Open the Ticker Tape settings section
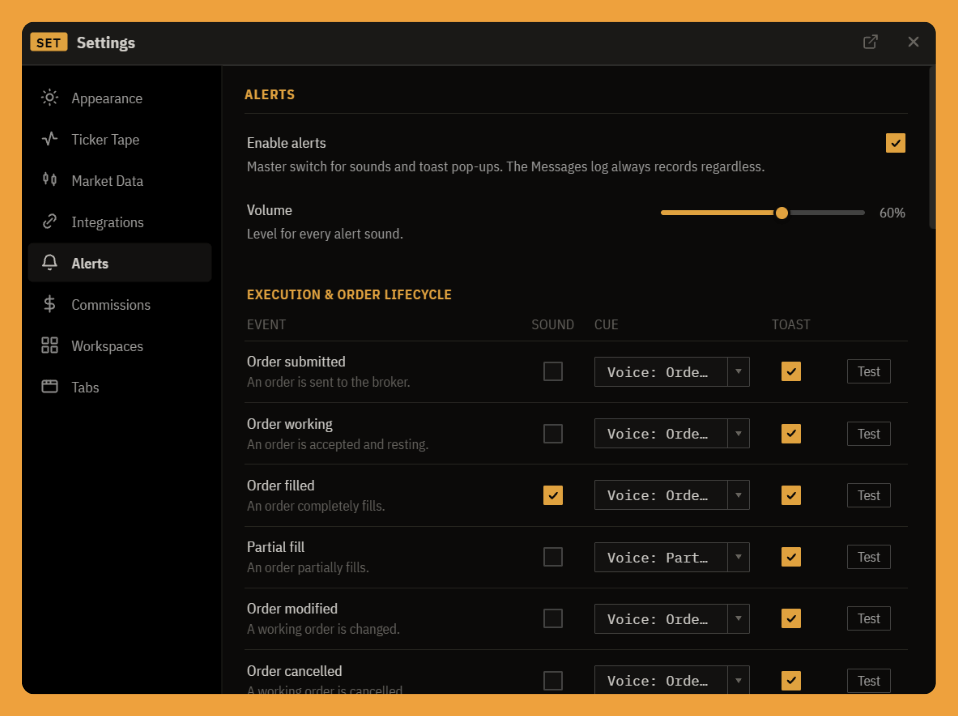958x716 pixels. 120,139
